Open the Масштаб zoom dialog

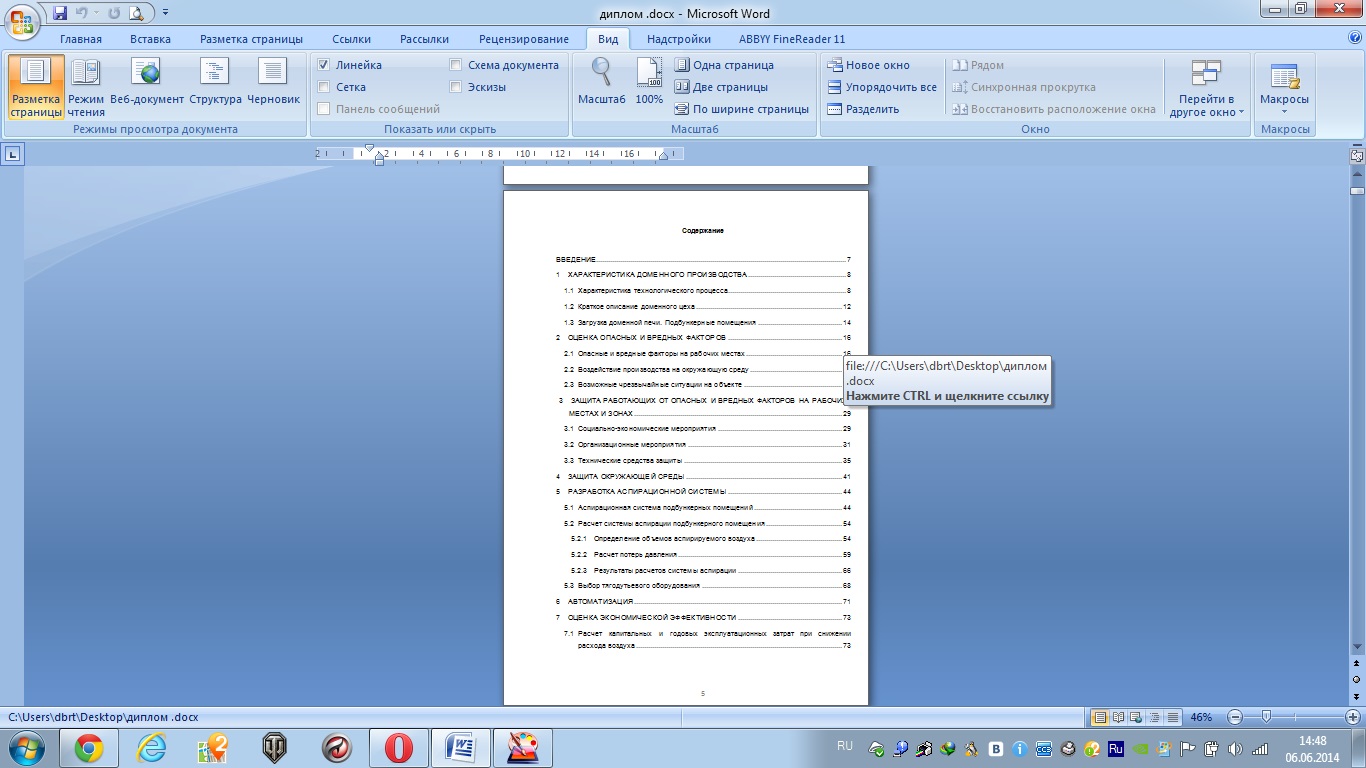pyautogui.click(x=602, y=82)
